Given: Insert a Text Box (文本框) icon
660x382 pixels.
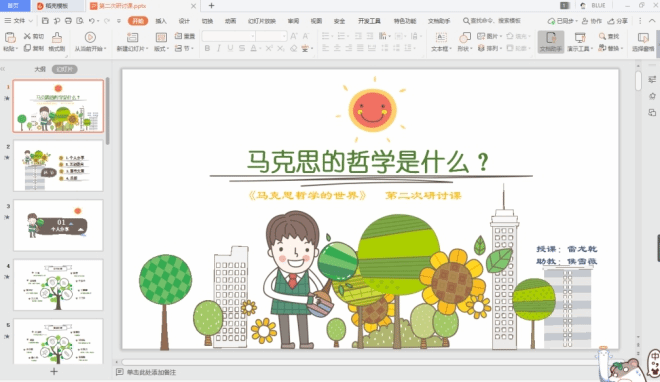Looking at the screenshot, I should pos(441,37).
